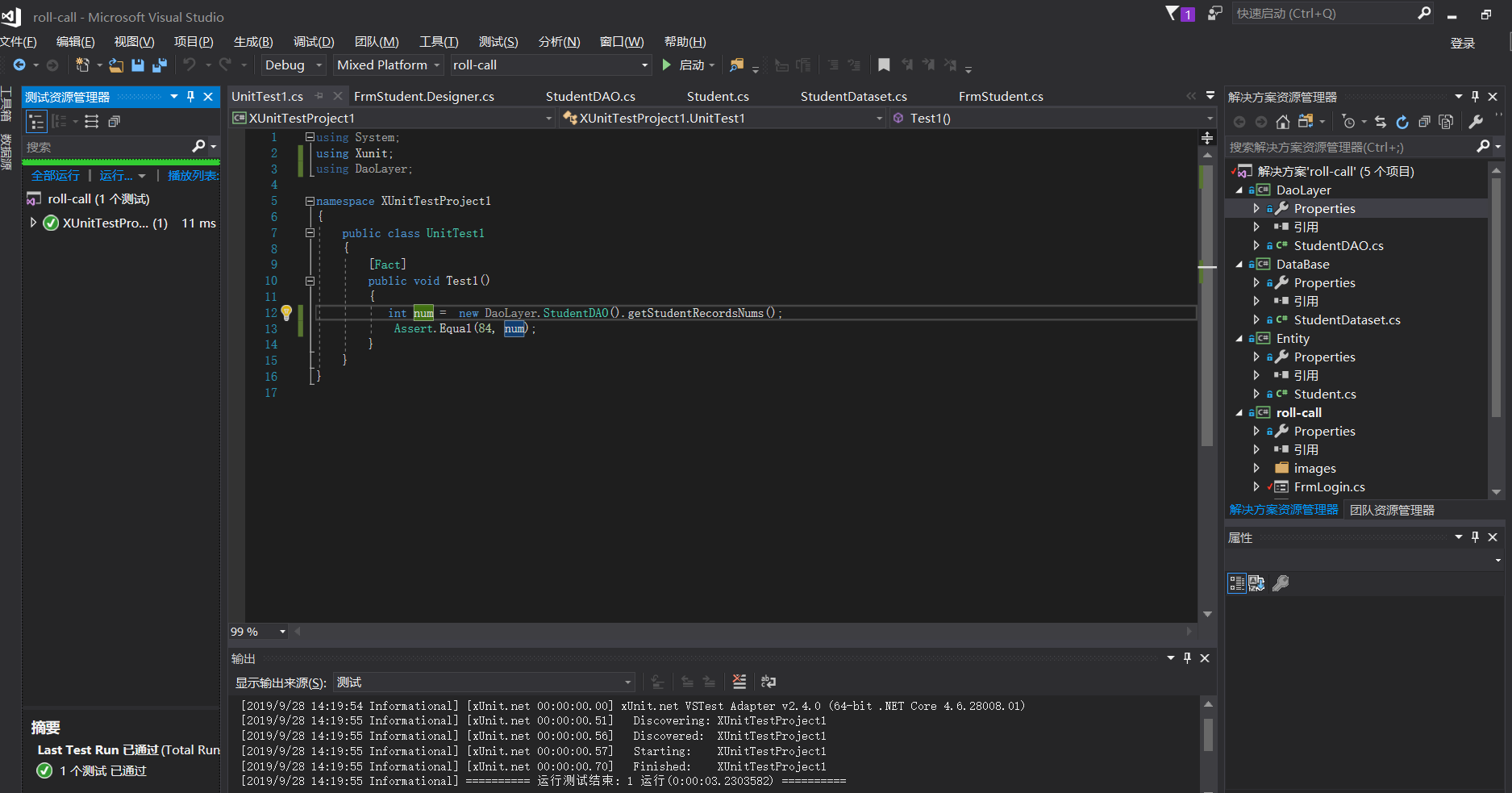Screen dimensions: 1512x793
Task: Pin the Test Explorer panel
Action: click(x=190, y=97)
